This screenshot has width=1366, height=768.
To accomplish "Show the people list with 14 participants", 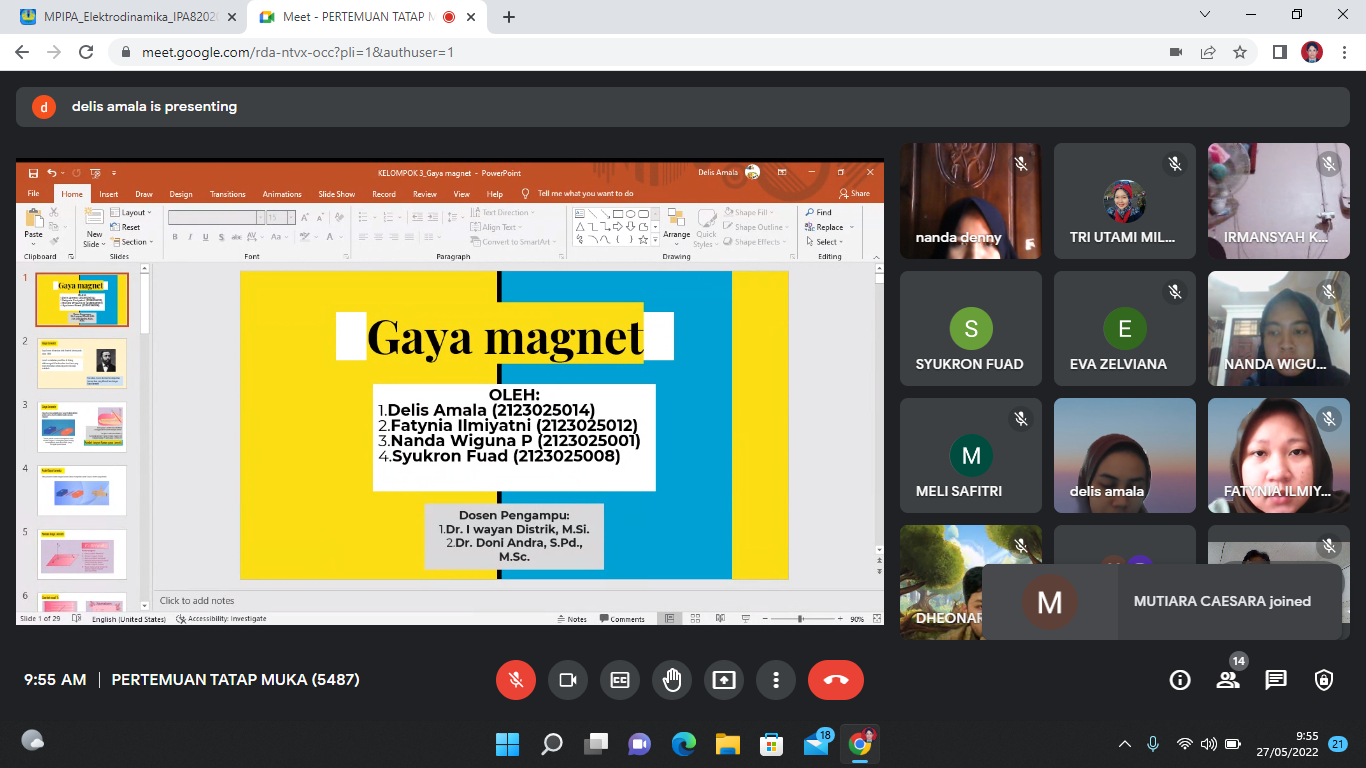I will click(1228, 680).
